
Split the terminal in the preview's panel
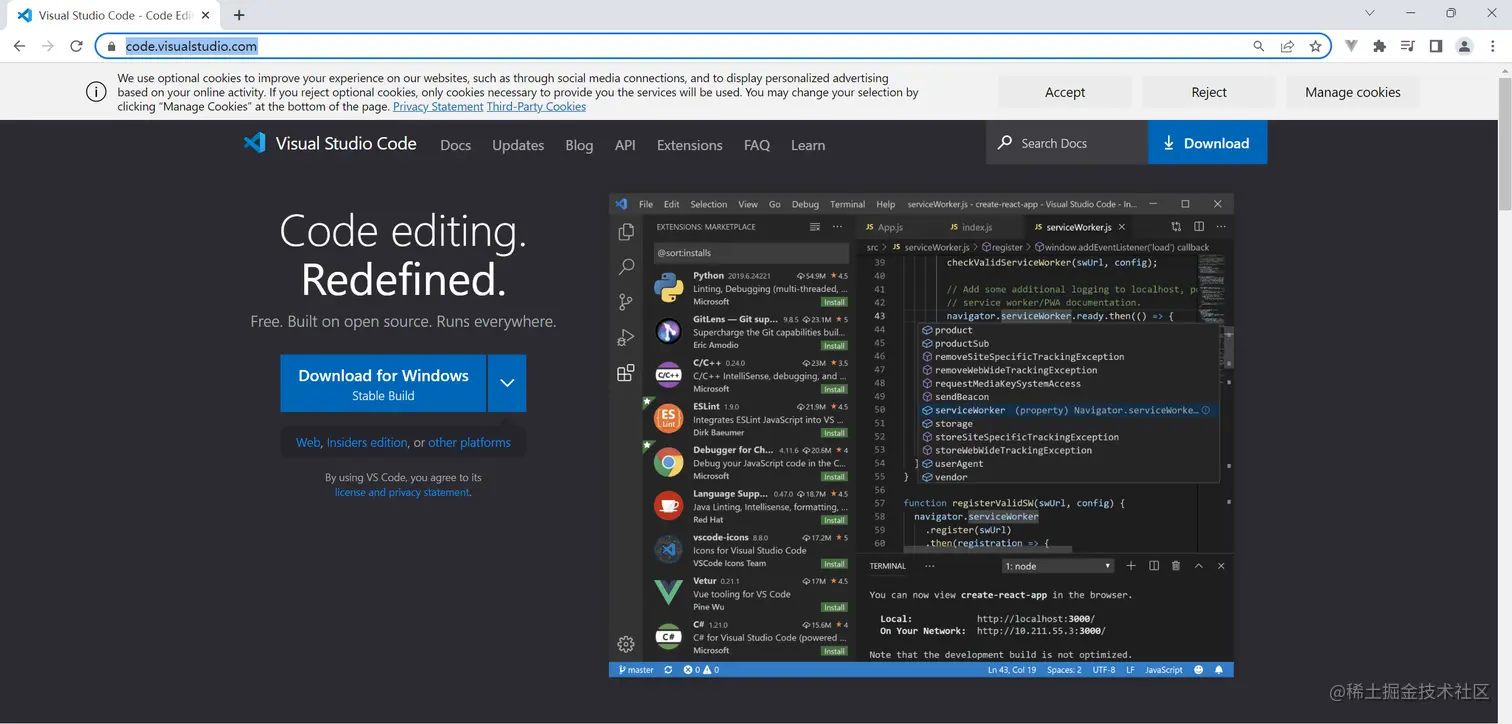[1154, 566]
